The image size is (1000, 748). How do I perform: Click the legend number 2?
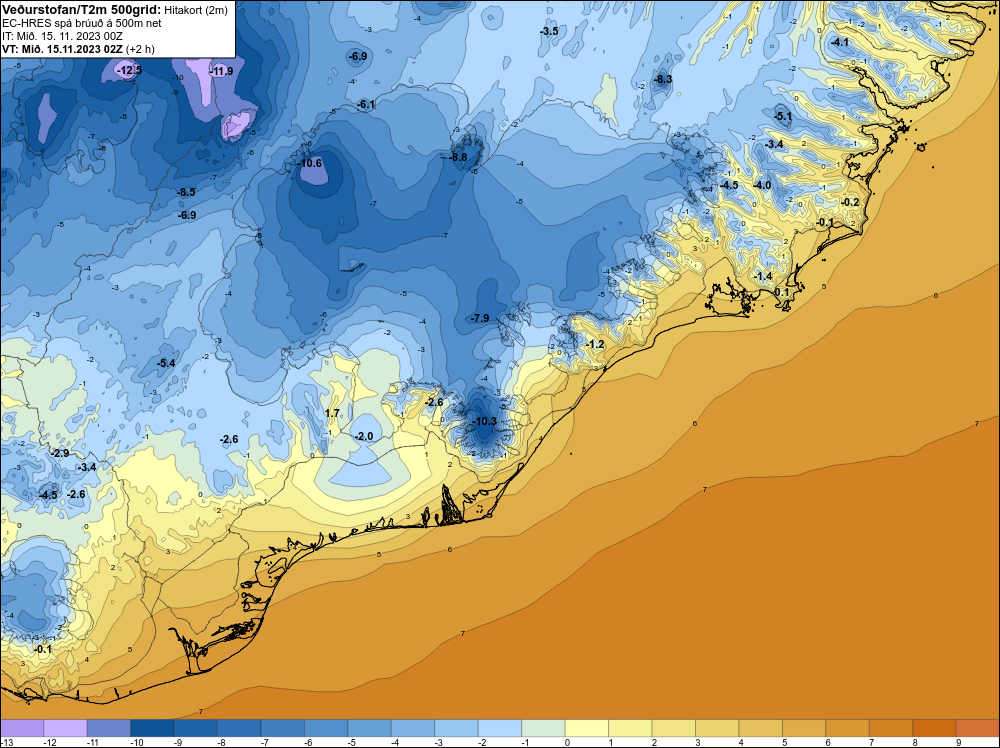(654, 743)
